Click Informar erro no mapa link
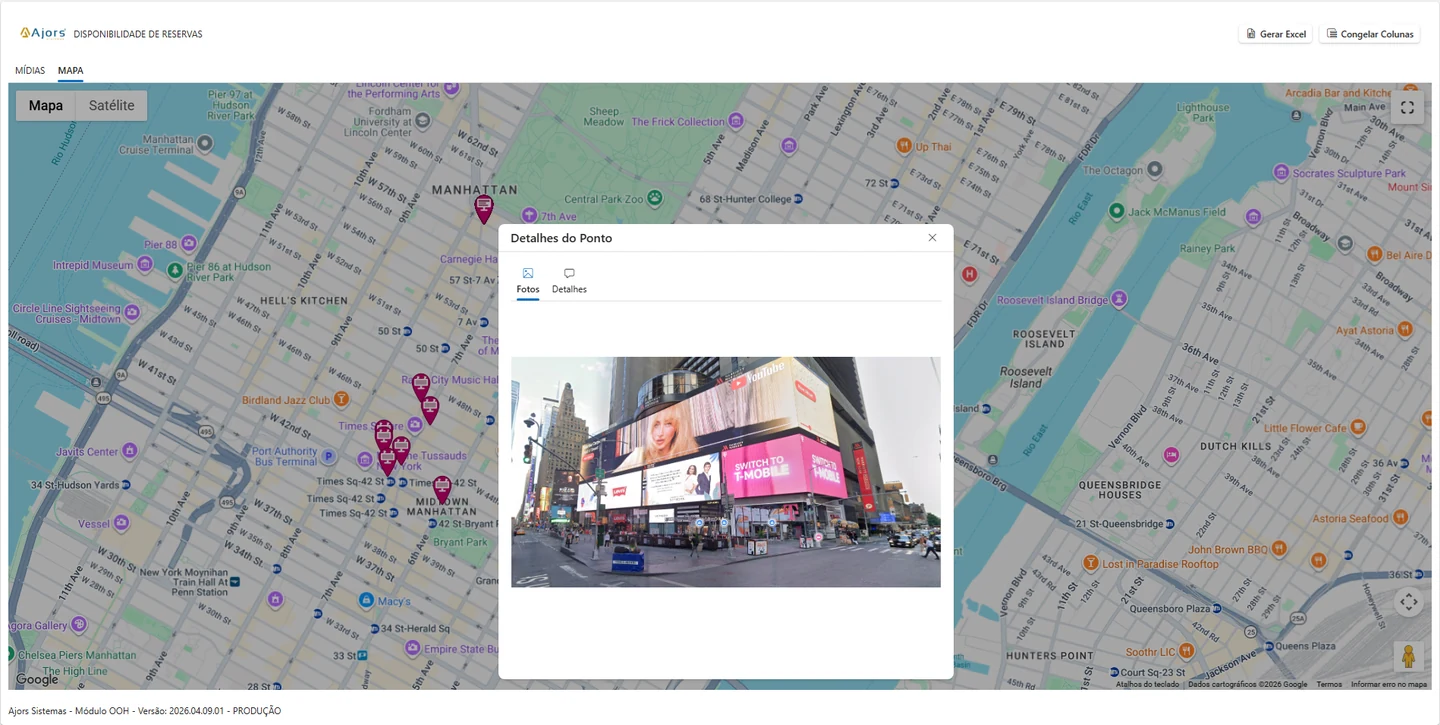Image resolution: width=1440 pixels, height=725 pixels. 1389,684
